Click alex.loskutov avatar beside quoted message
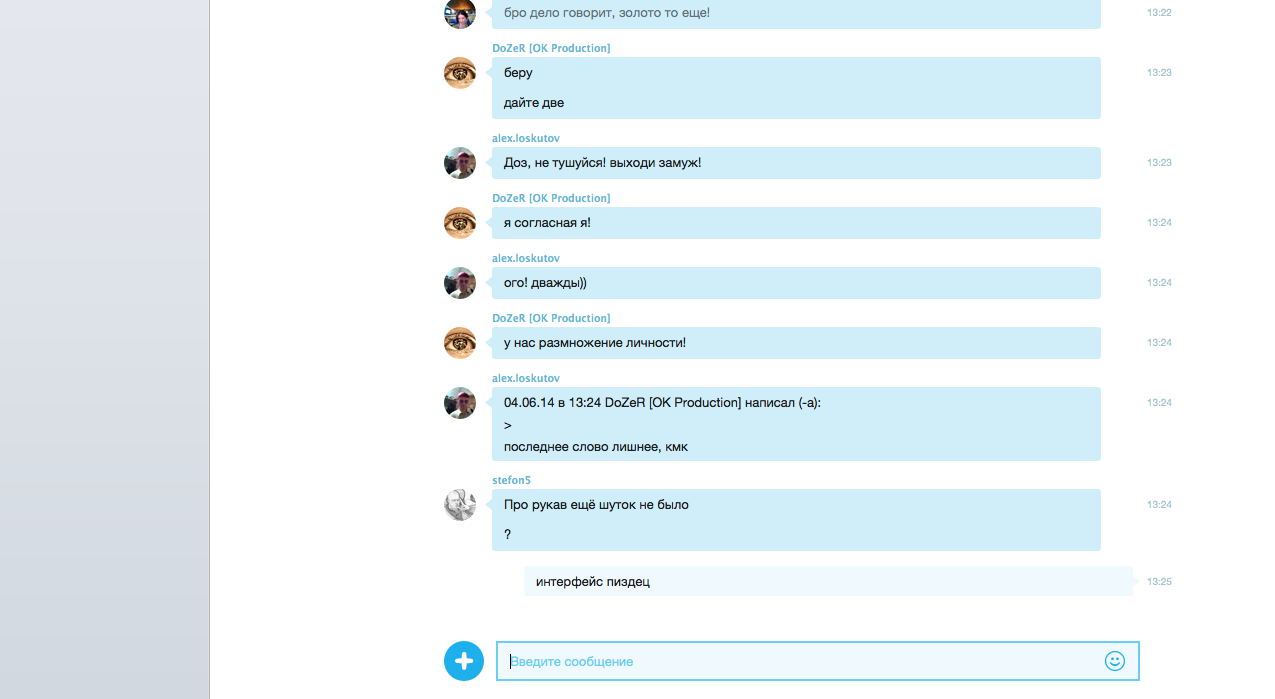The image size is (1275, 699). [x=460, y=403]
